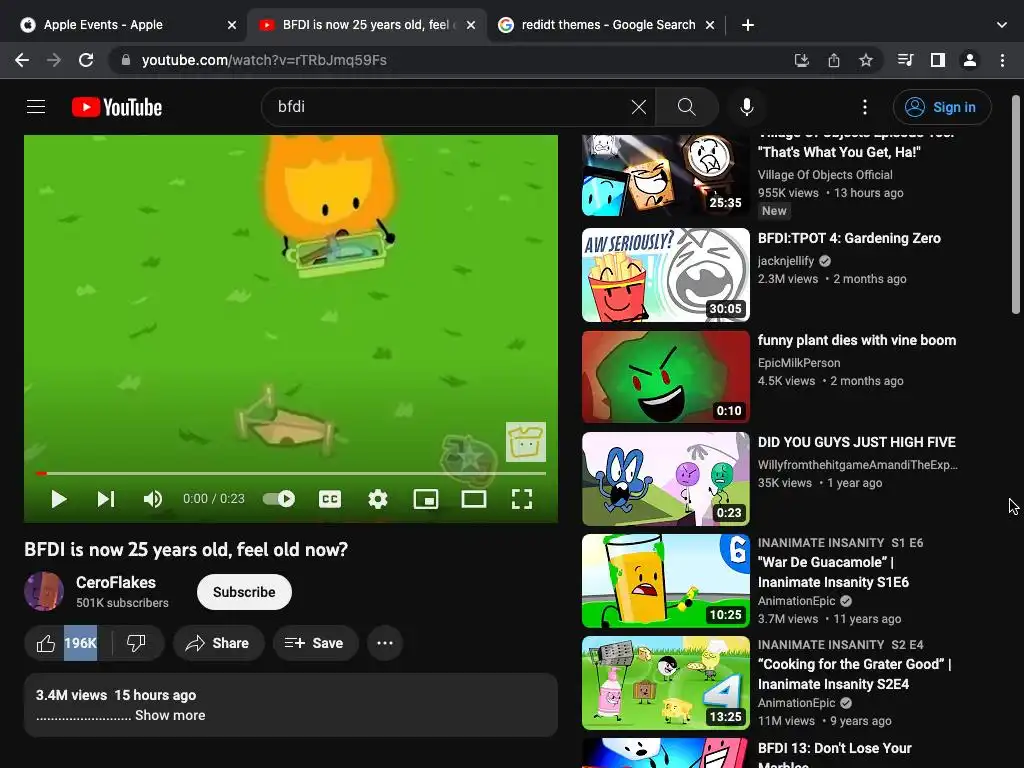Start voice search with microphone
Image resolution: width=1024 pixels, height=768 pixels.
(746, 107)
